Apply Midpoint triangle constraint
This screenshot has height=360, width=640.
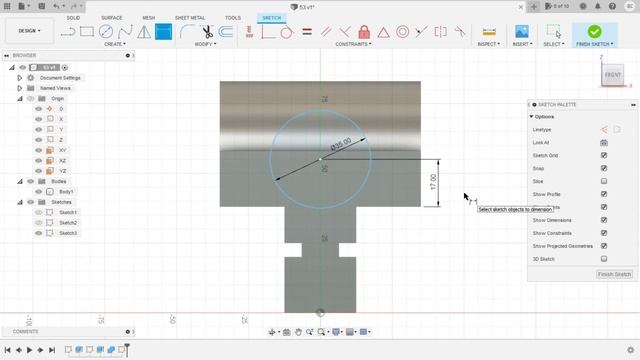coord(383,32)
